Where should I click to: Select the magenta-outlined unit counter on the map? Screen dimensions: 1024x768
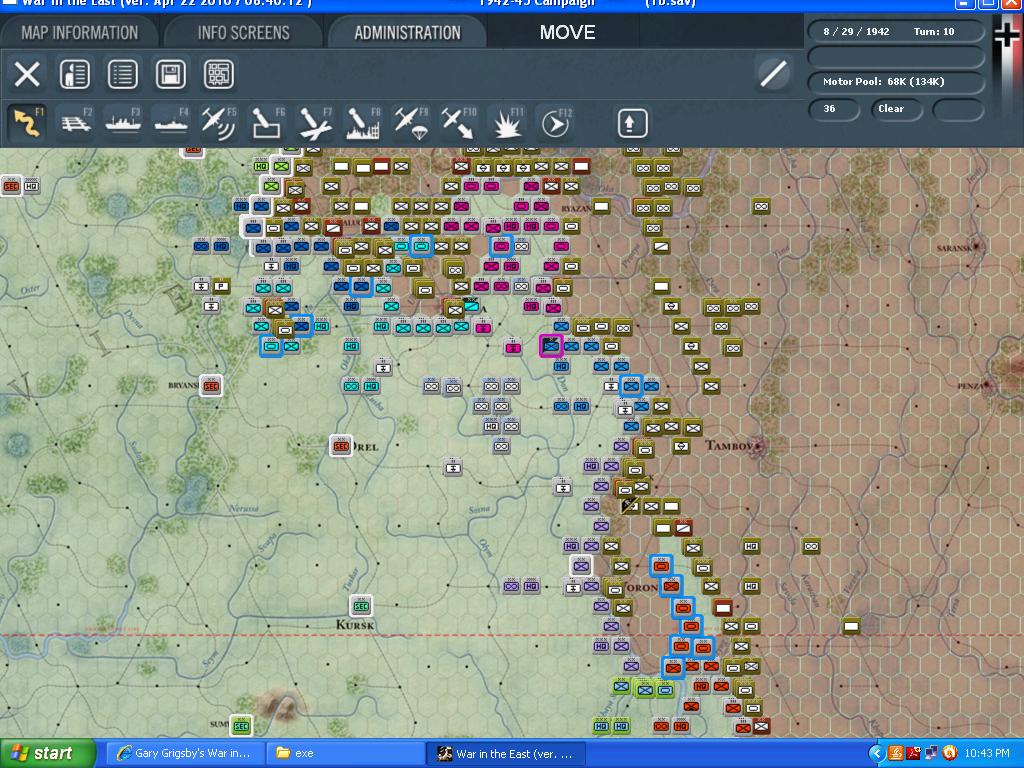(x=551, y=345)
